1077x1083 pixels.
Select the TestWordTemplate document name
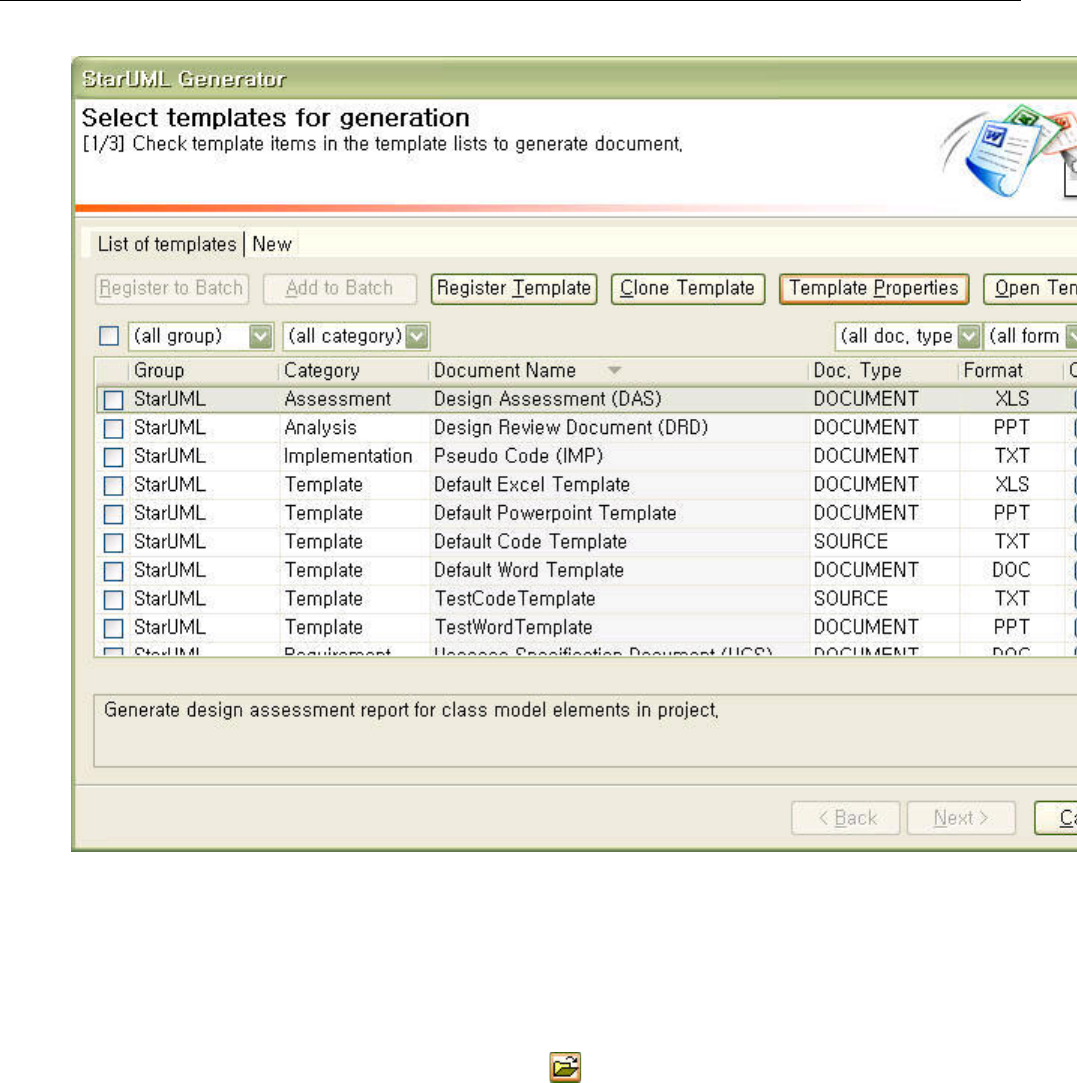513,627
